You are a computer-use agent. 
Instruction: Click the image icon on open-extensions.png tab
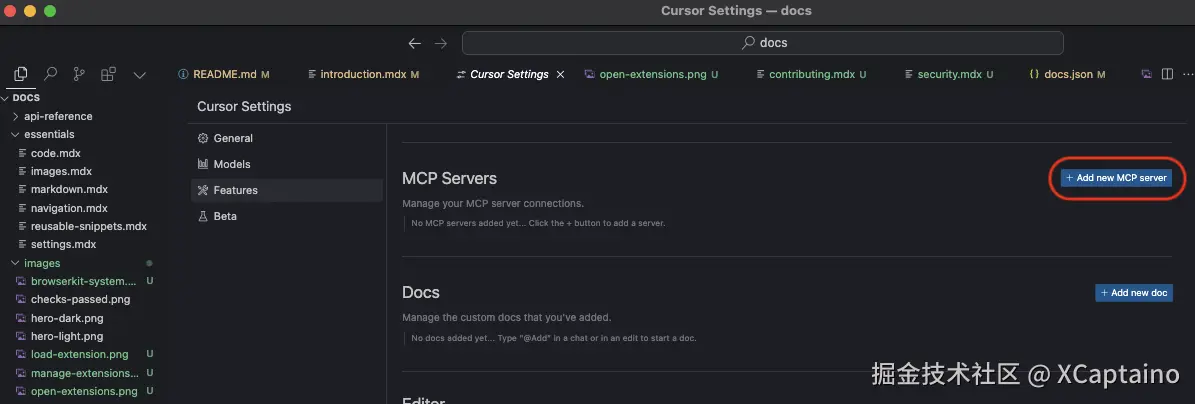[589, 74]
